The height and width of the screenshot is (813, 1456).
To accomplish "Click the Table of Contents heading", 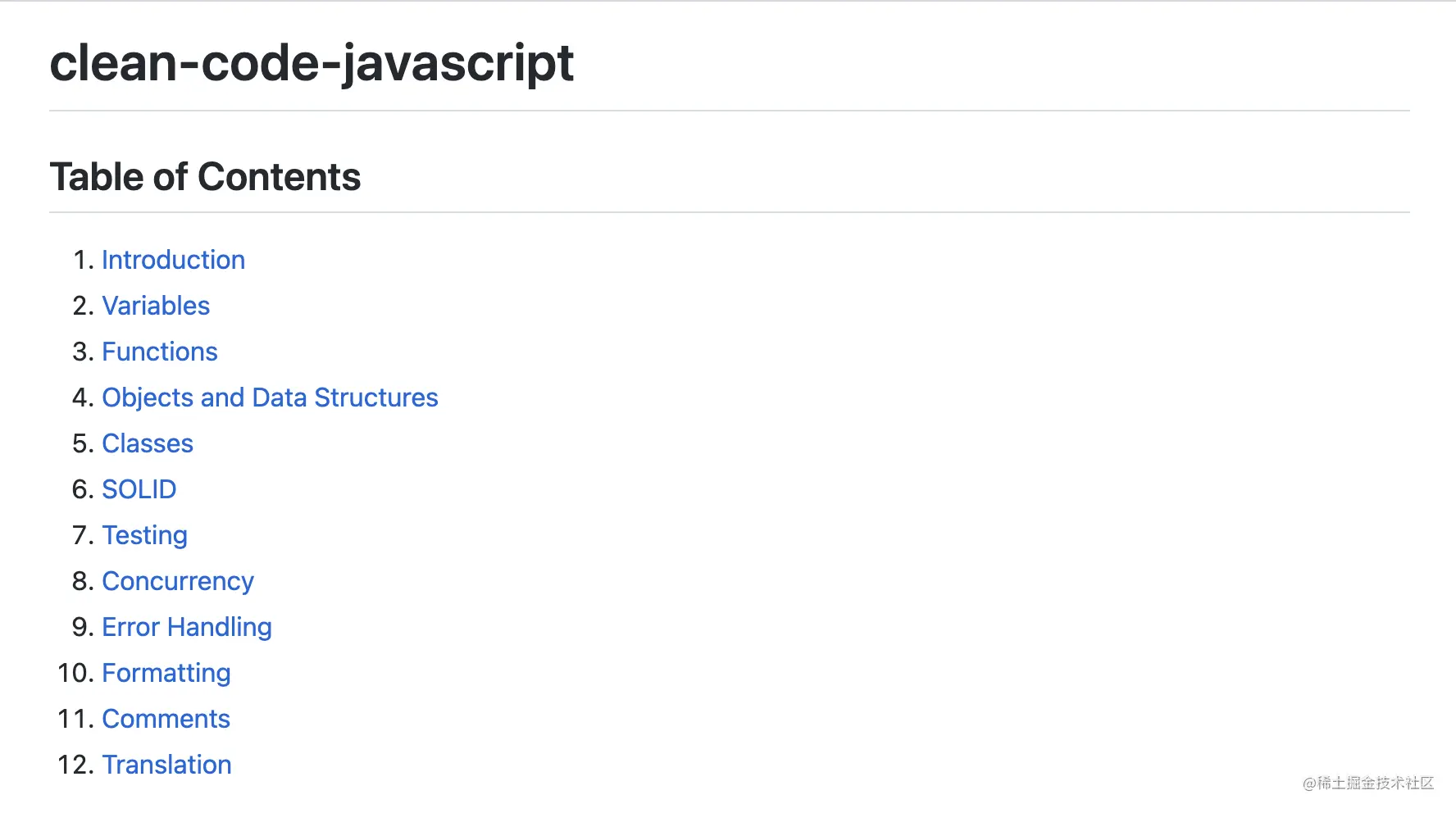I will click(205, 177).
